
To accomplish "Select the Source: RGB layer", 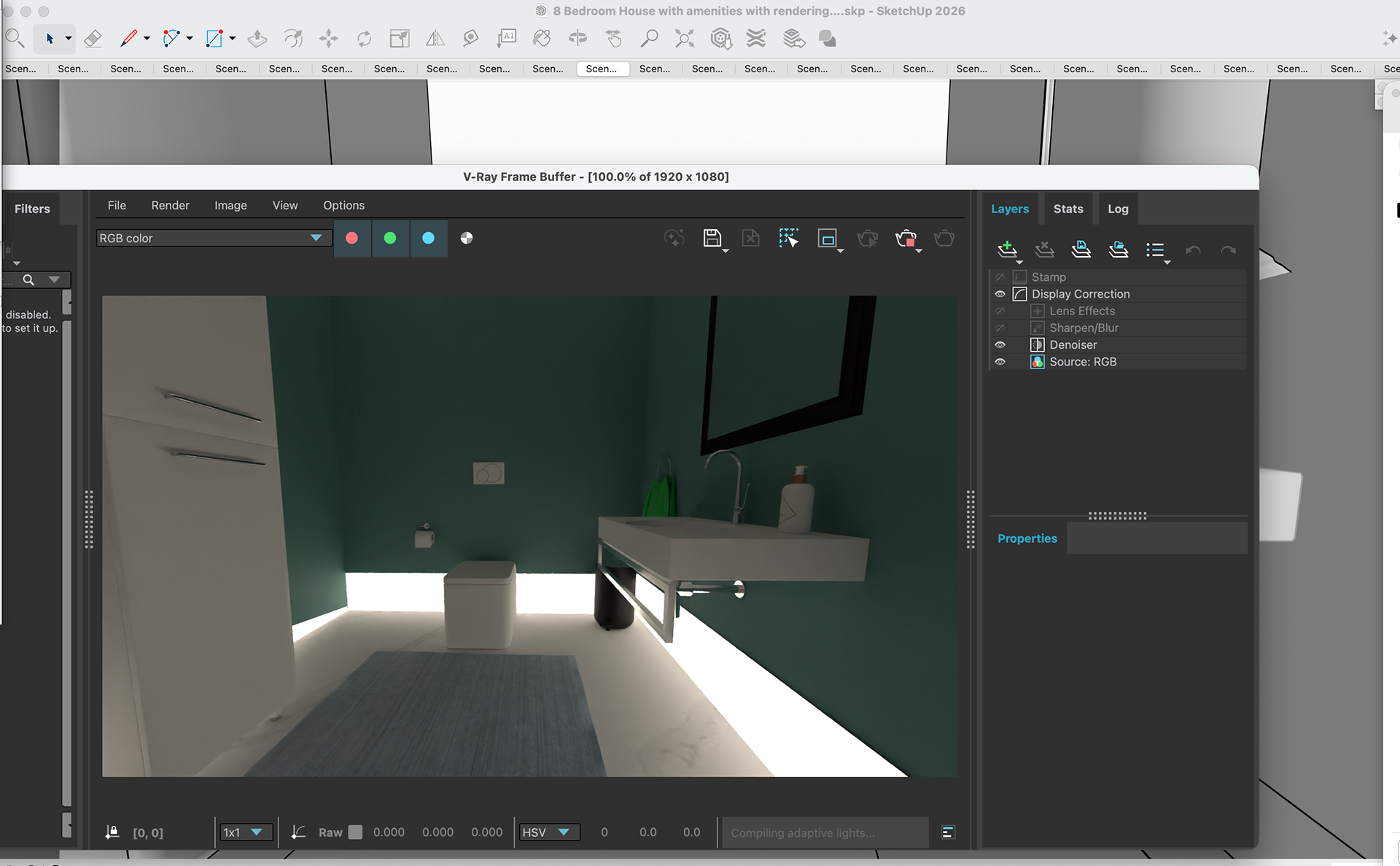I will click(1082, 362).
